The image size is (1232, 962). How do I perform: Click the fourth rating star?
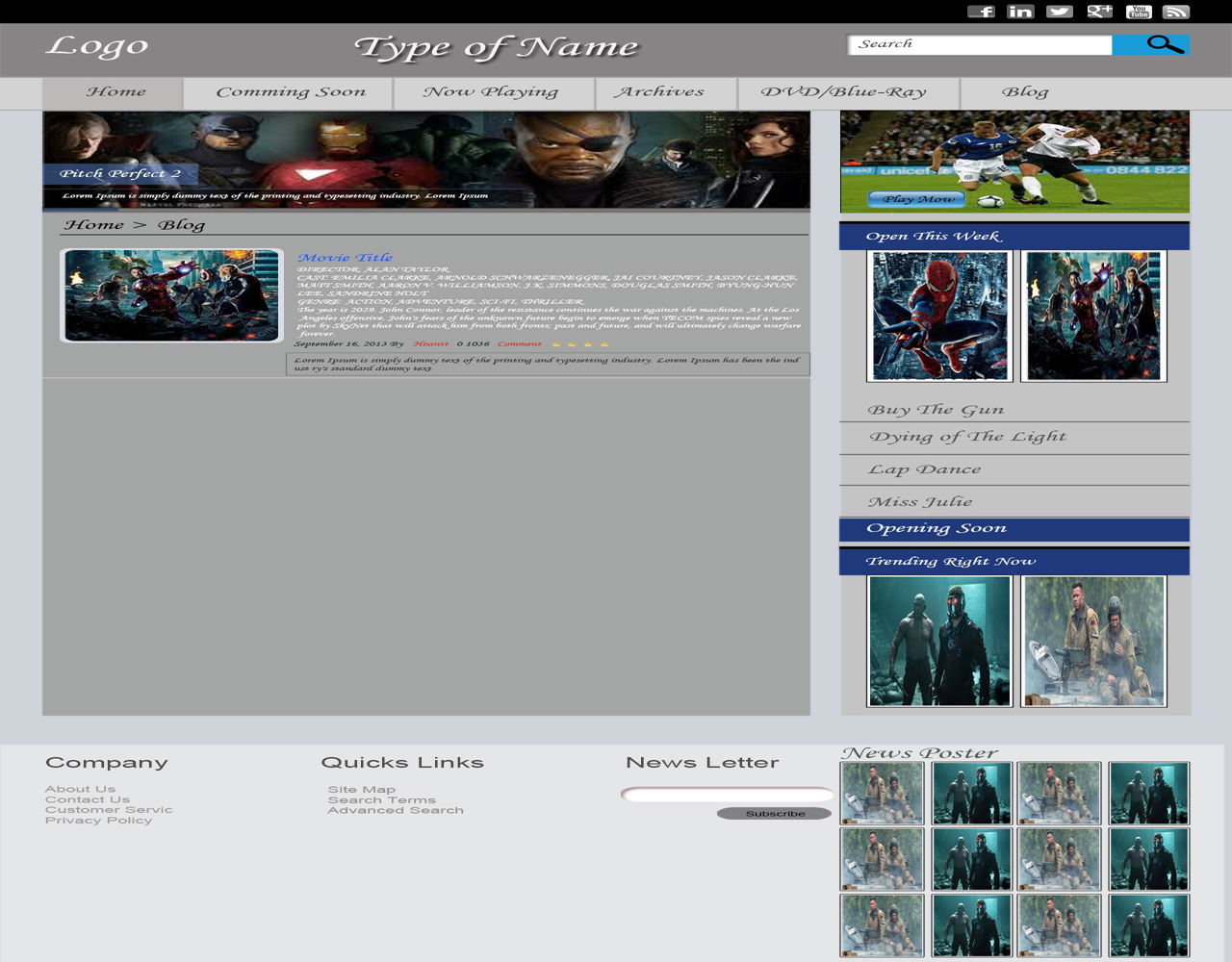pyautogui.click(x=603, y=343)
